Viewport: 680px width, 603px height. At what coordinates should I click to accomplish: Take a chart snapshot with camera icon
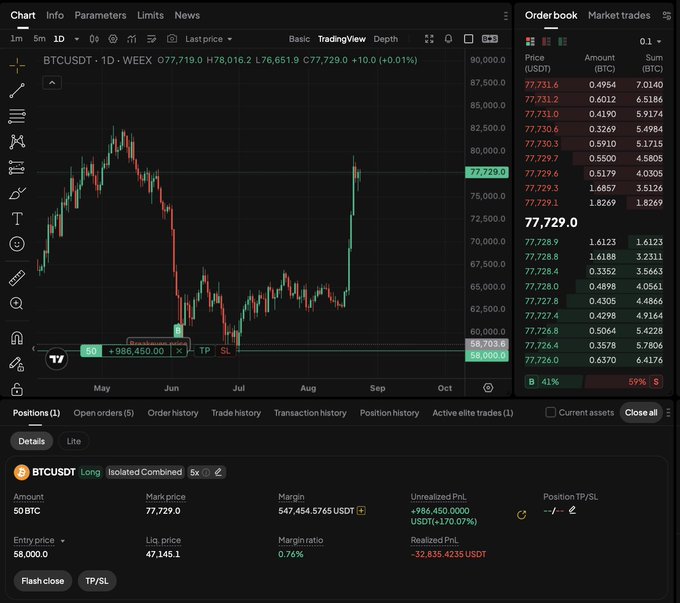pyautogui.click(x=172, y=39)
